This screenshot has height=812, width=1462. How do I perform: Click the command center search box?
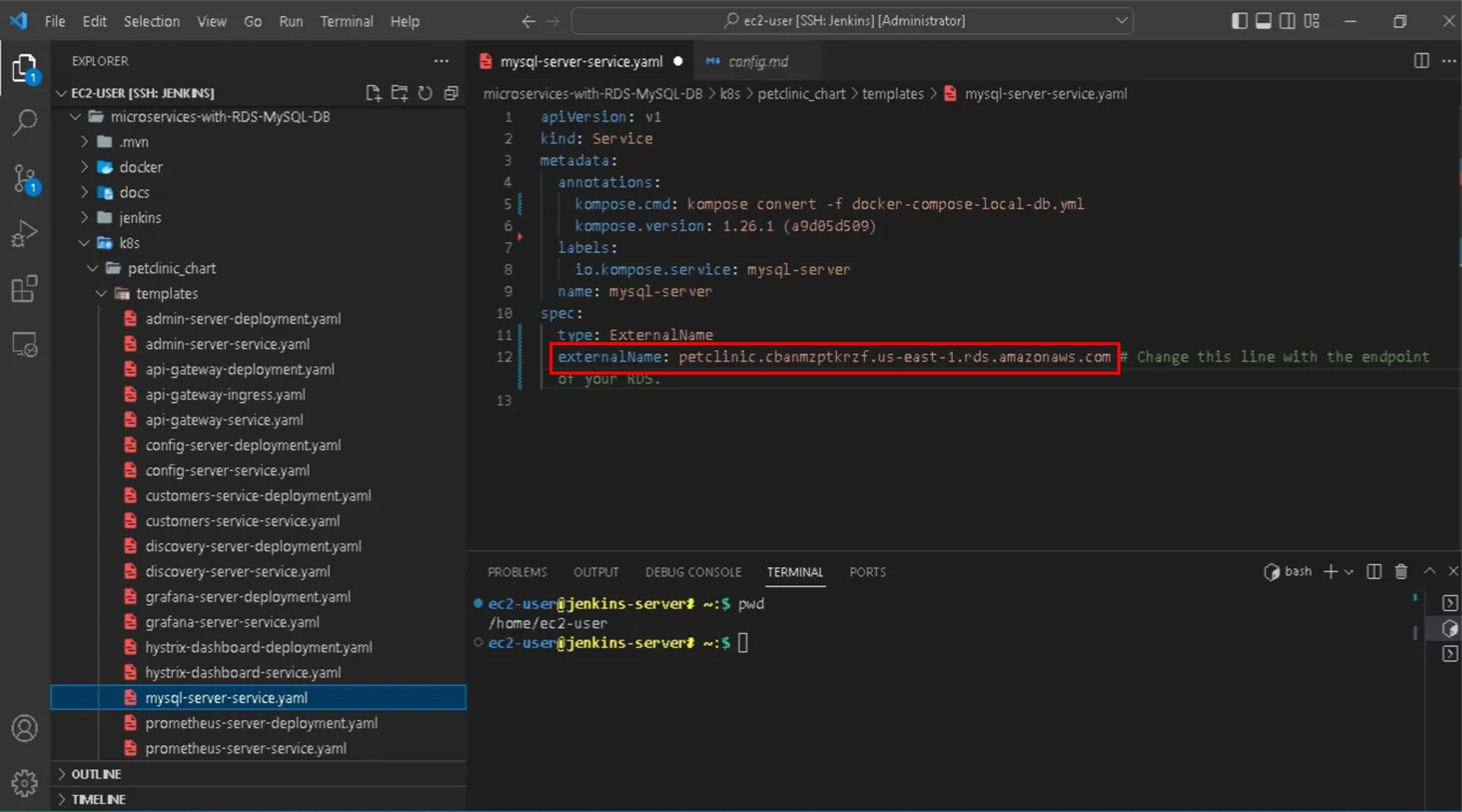click(852, 21)
